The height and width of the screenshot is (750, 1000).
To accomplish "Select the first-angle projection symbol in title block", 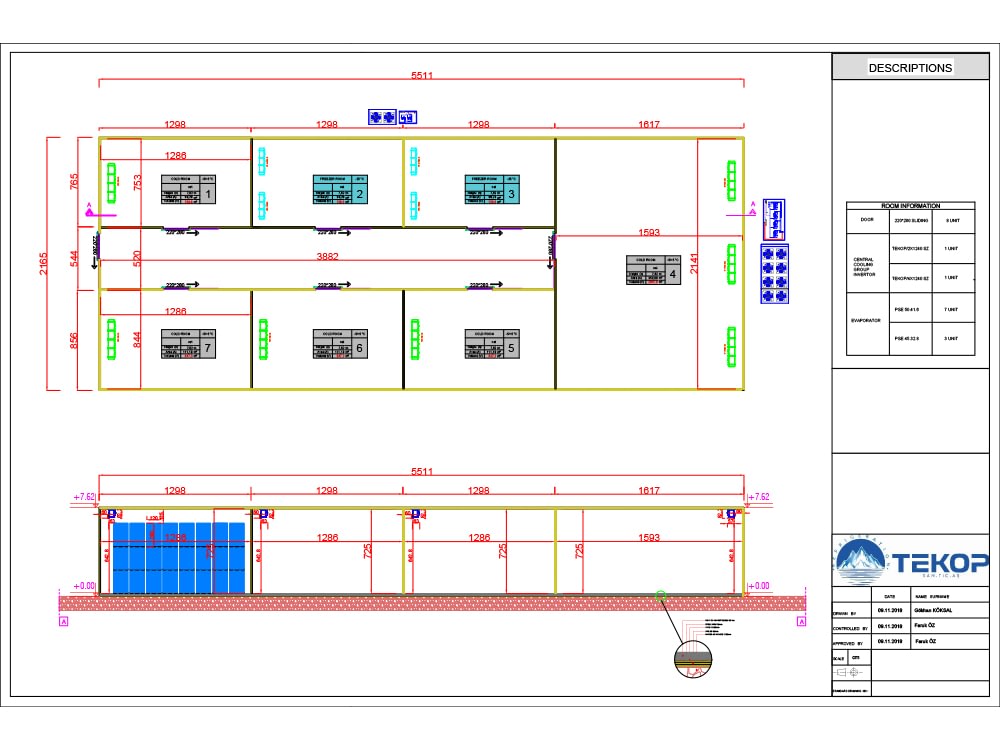I will (x=848, y=672).
